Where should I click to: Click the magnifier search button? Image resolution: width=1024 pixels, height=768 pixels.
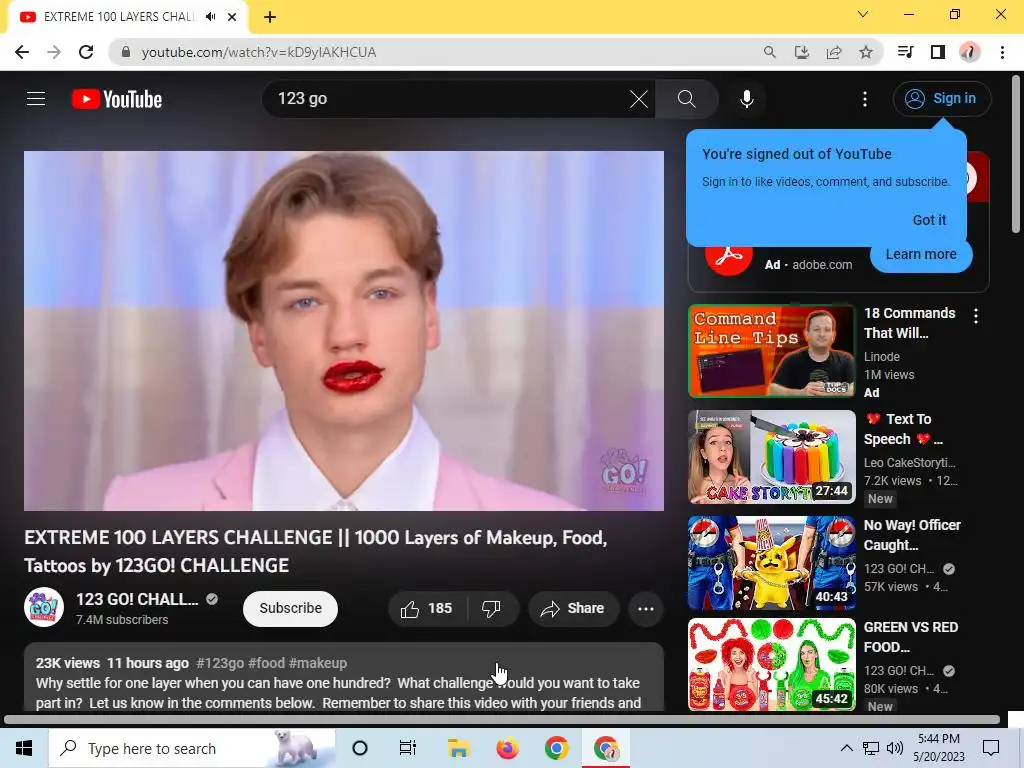click(686, 99)
